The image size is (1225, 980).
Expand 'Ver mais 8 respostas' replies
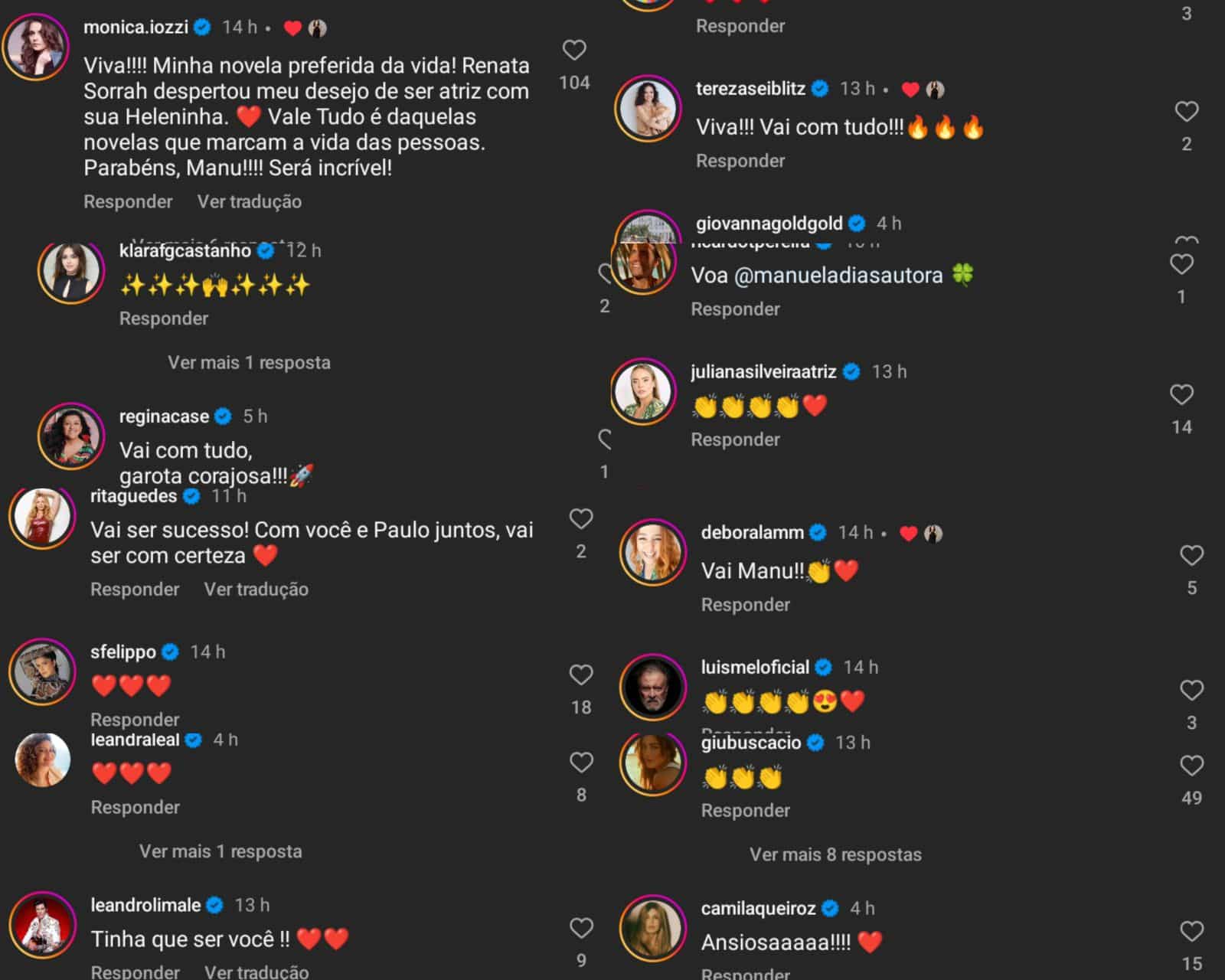[x=835, y=854]
